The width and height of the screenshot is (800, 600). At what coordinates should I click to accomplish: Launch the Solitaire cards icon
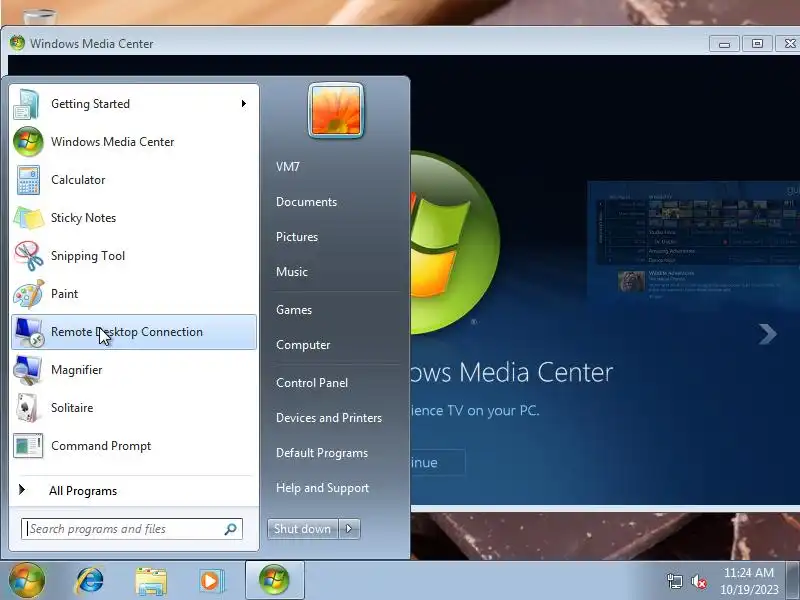click(28, 408)
